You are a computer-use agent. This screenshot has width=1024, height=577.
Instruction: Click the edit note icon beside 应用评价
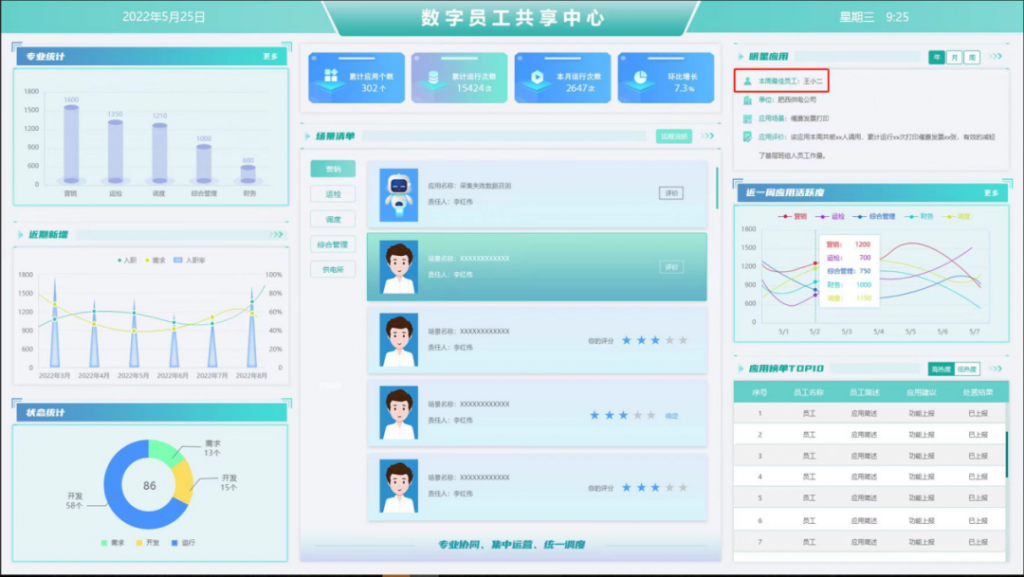748,136
